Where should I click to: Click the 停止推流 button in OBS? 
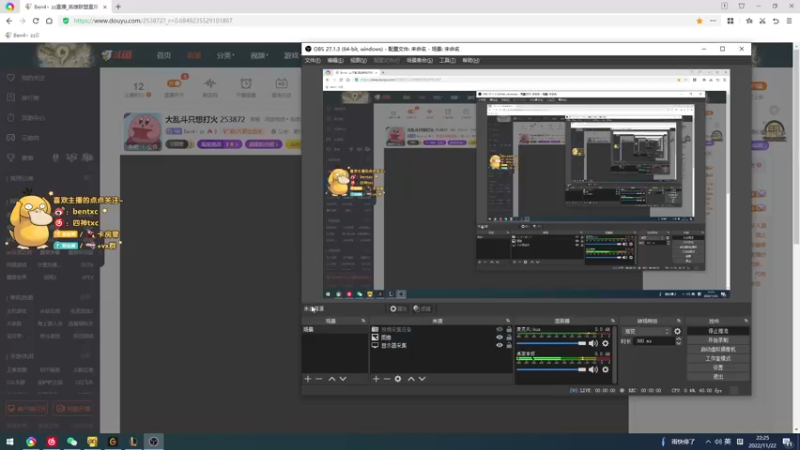point(718,331)
